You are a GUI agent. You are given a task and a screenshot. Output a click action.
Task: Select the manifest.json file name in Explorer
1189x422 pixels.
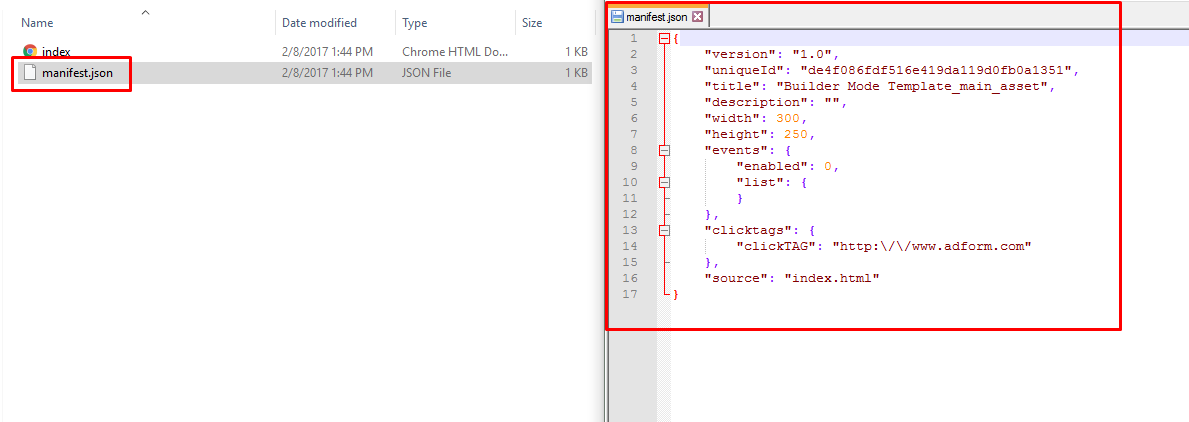pyautogui.click(x=77, y=73)
